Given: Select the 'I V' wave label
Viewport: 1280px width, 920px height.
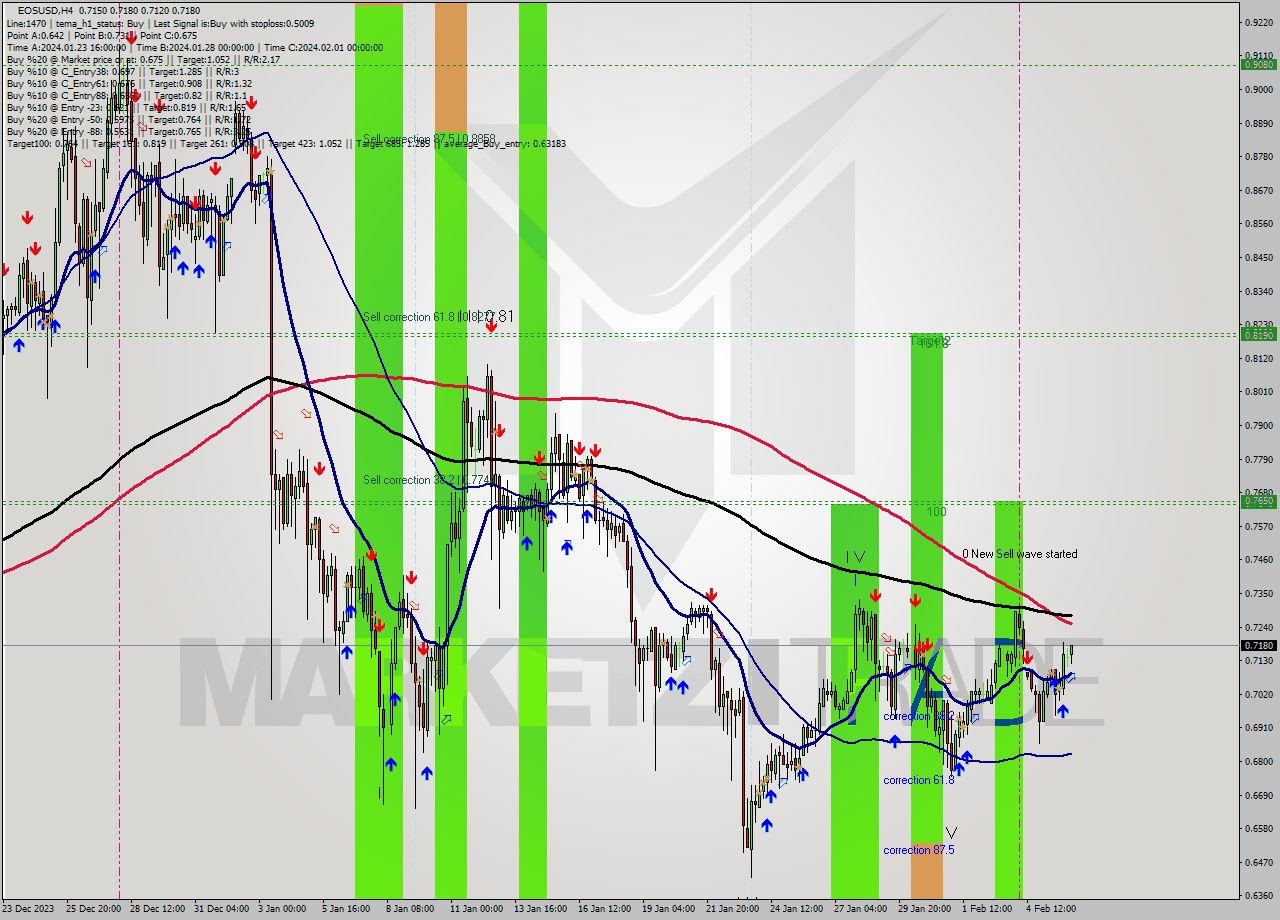Looking at the screenshot, I should (855, 556).
